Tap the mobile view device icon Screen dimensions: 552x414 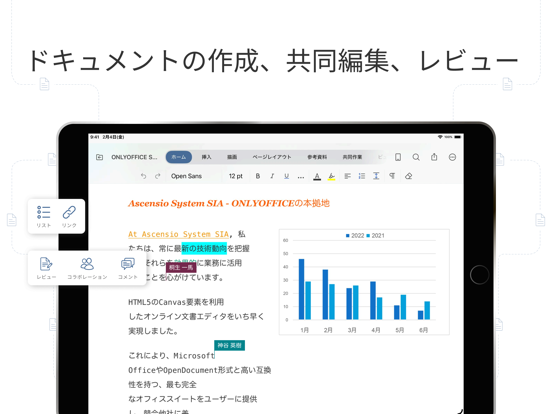coord(398,157)
